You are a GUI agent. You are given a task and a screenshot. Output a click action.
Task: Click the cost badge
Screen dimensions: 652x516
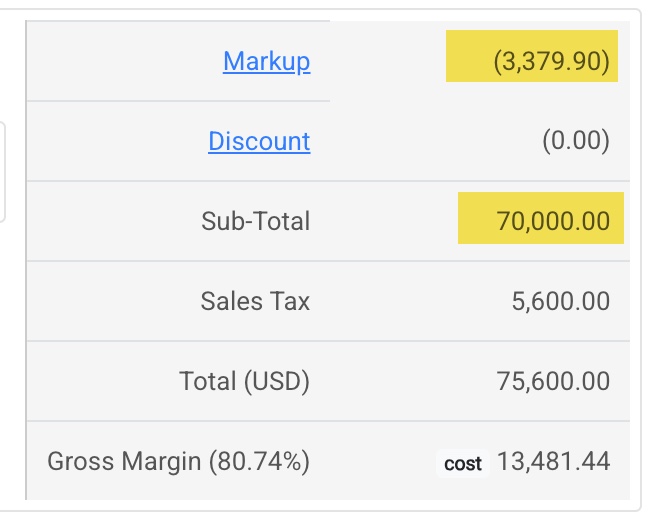click(x=463, y=463)
